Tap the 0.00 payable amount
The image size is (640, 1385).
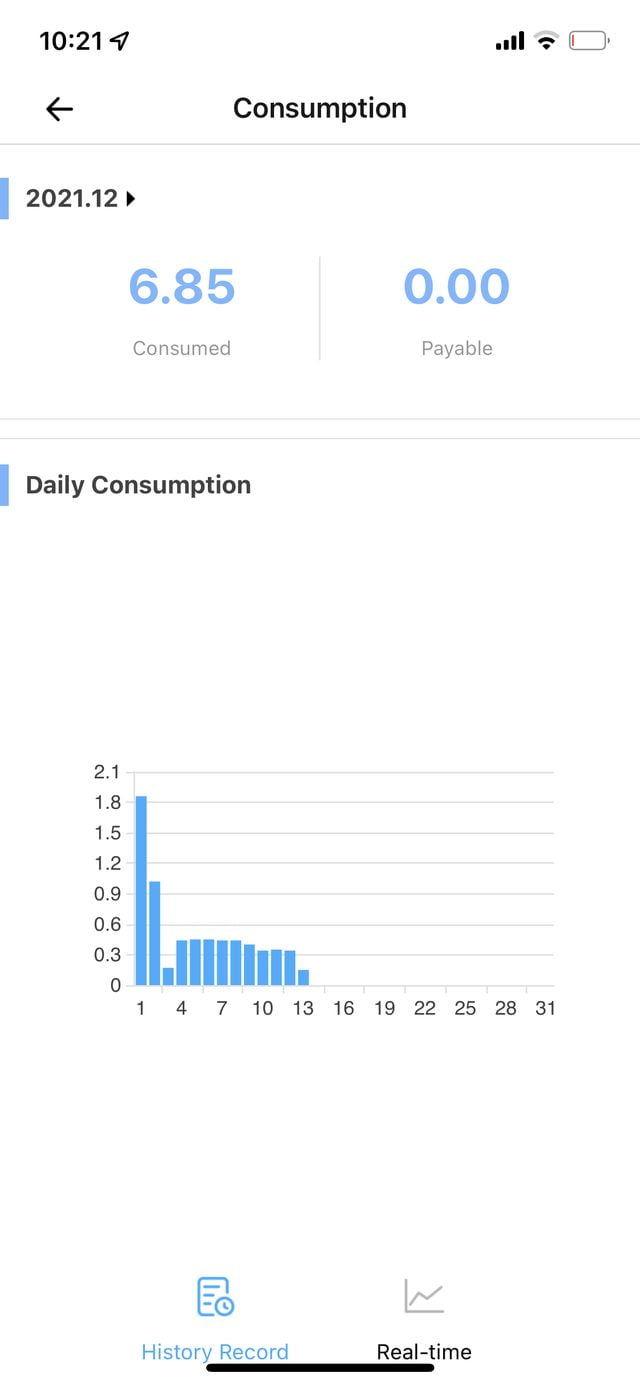coord(457,287)
